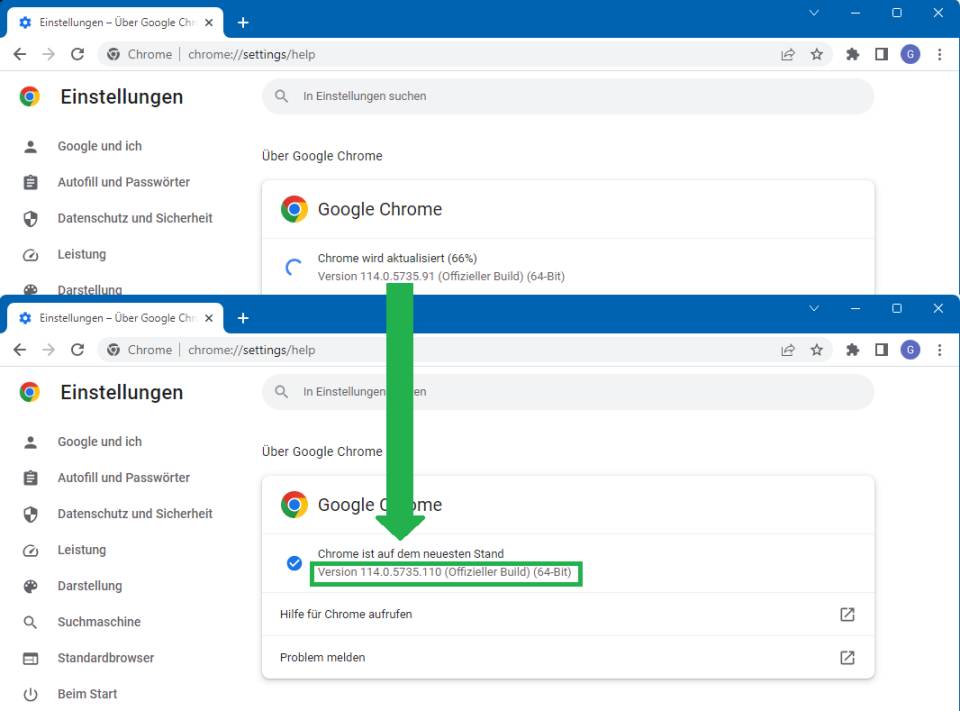Open the profile avatar G in the lower window
Viewport: 960px width, 711px height.
click(910, 350)
